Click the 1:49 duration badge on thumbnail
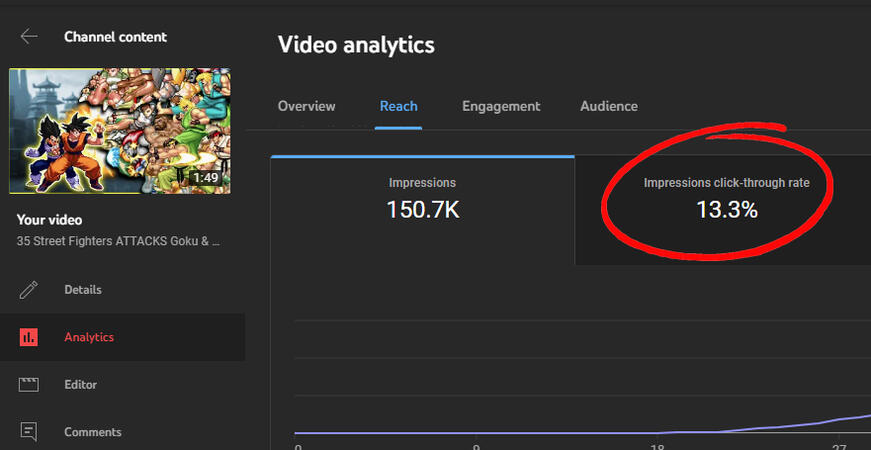This screenshot has height=450, width=871. tap(205, 178)
